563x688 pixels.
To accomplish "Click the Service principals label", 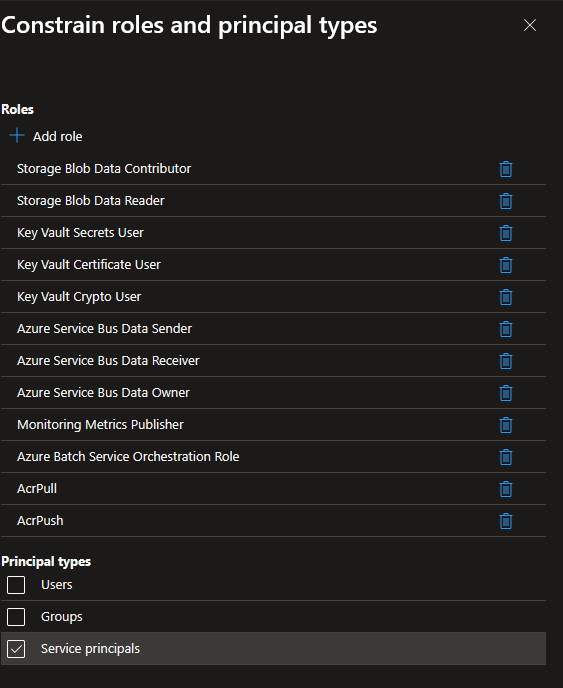I will [90, 649].
